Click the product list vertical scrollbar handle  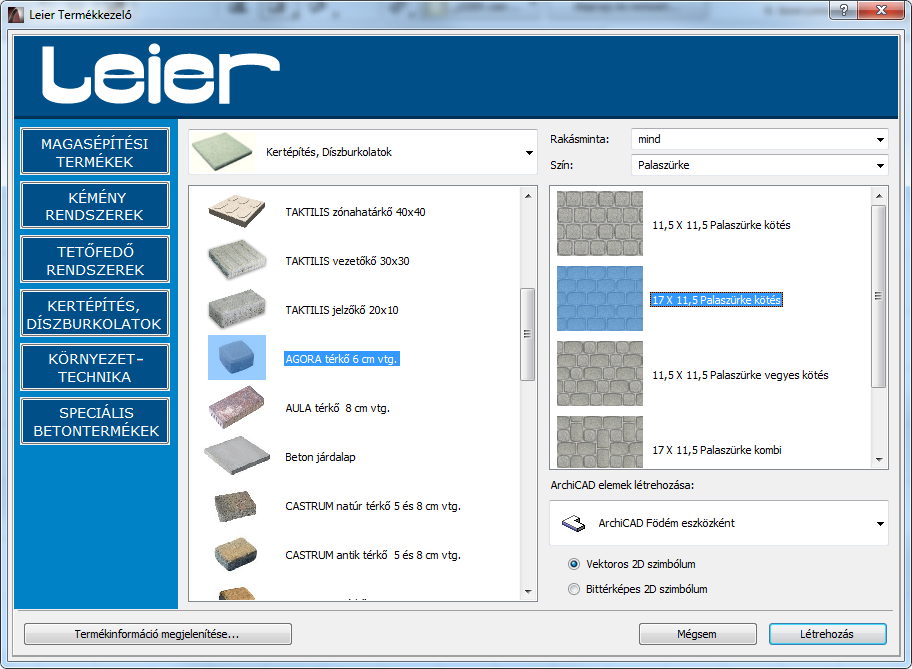click(527, 334)
